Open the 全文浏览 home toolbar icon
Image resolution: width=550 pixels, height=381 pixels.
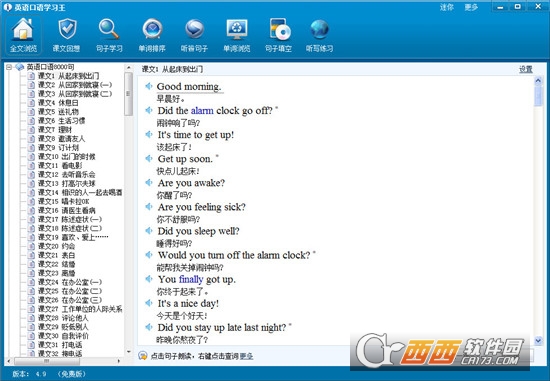(23, 35)
